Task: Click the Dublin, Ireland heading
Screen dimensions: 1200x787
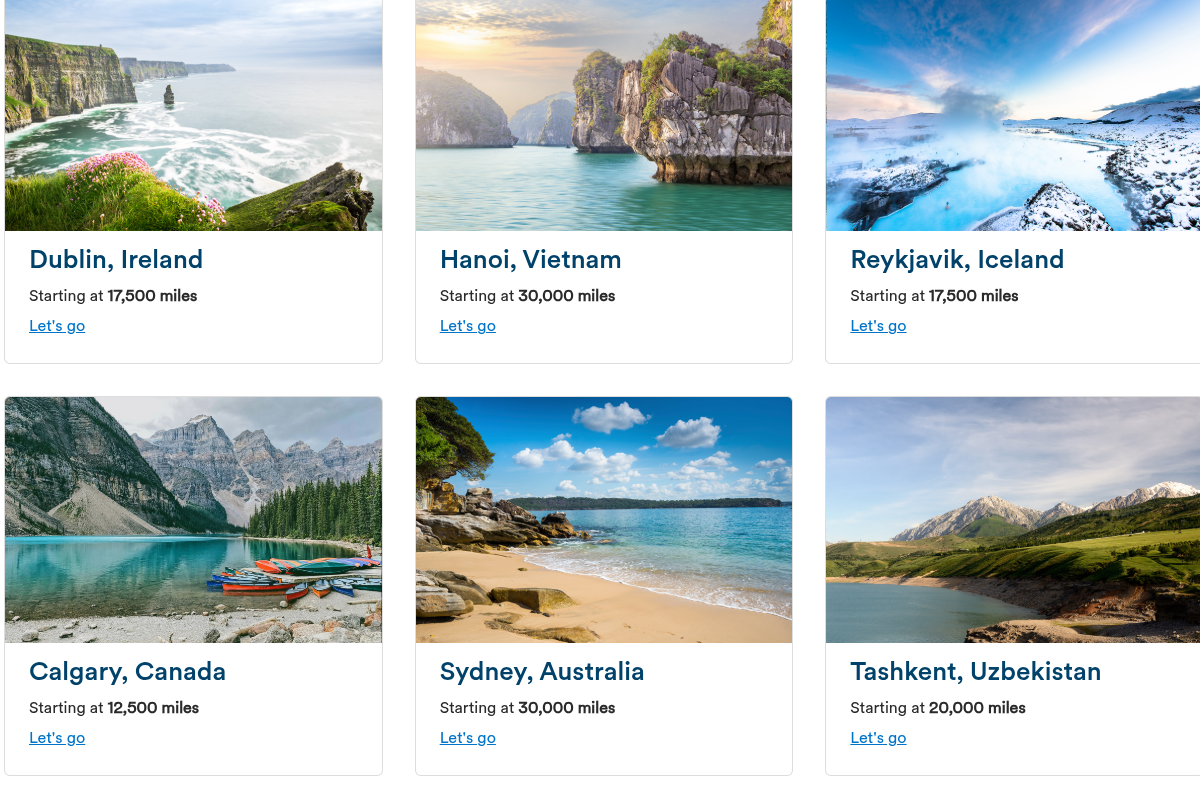Action: click(116, 260)
